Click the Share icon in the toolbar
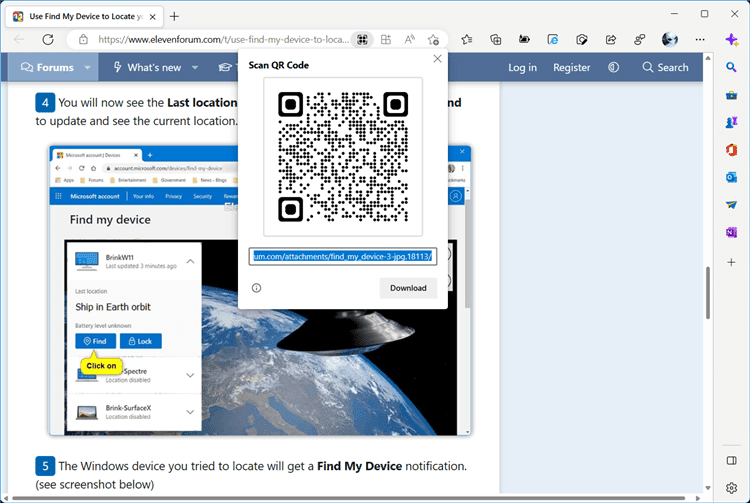Screen dimensions: 750x503 611,40
